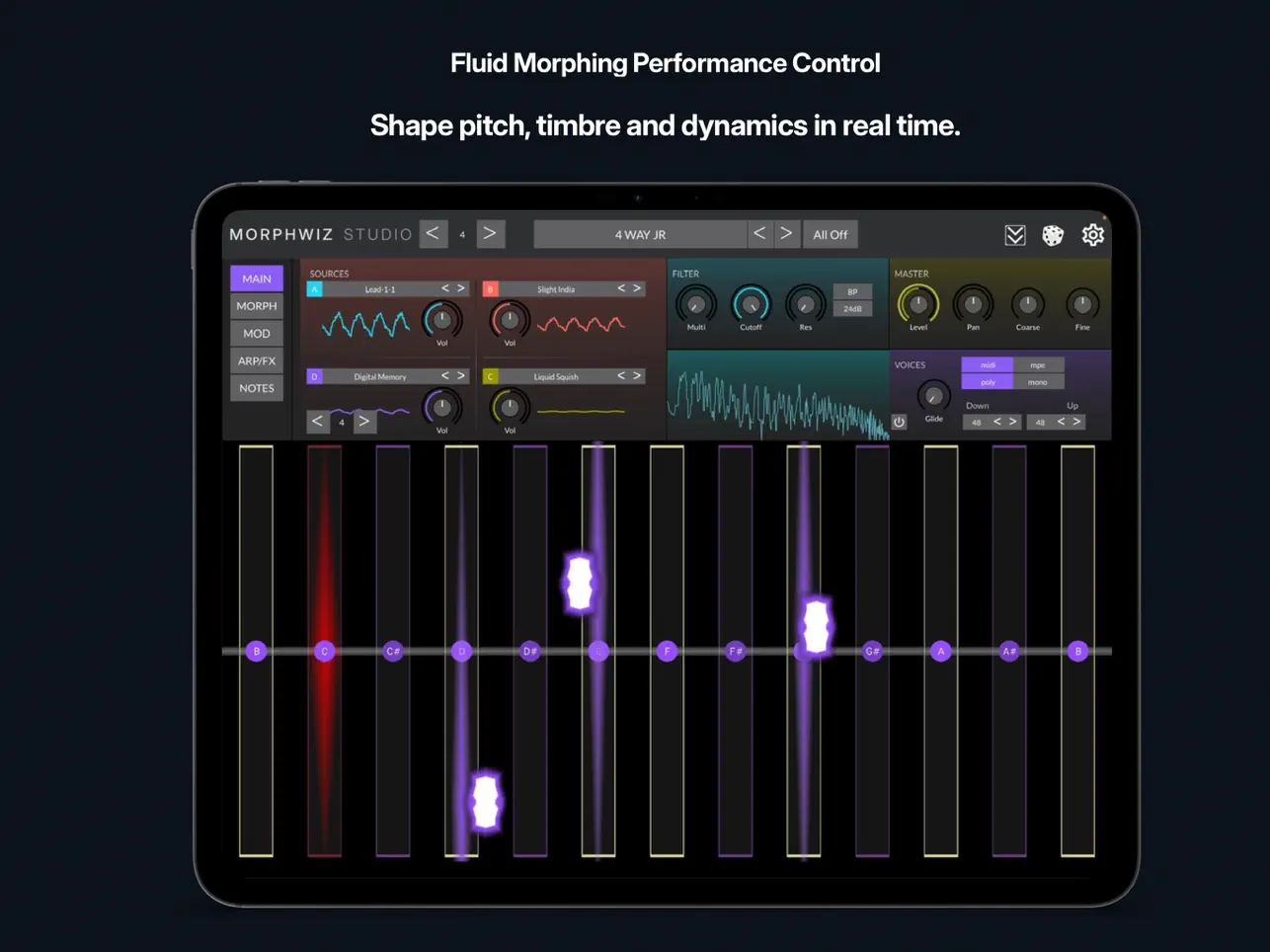Viewport: 1270px width, 952px height.
Task: Enable midi voice mode
Action: point(988,365)
